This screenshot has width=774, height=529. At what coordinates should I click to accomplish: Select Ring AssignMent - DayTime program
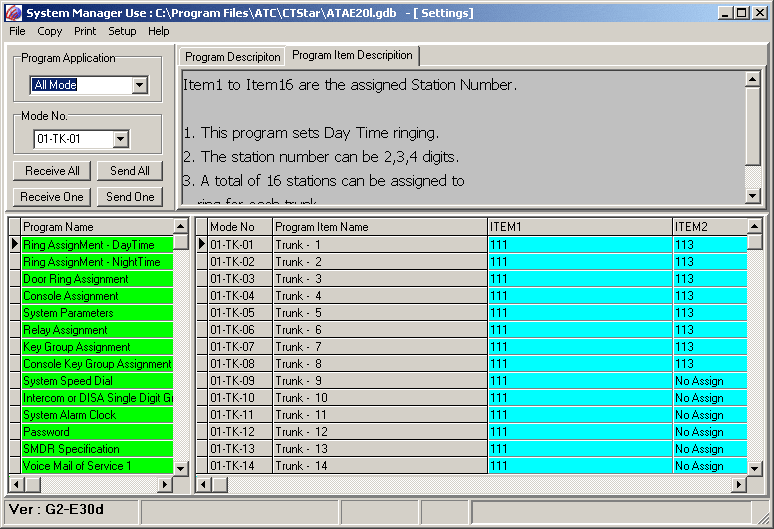click(97, 245)
